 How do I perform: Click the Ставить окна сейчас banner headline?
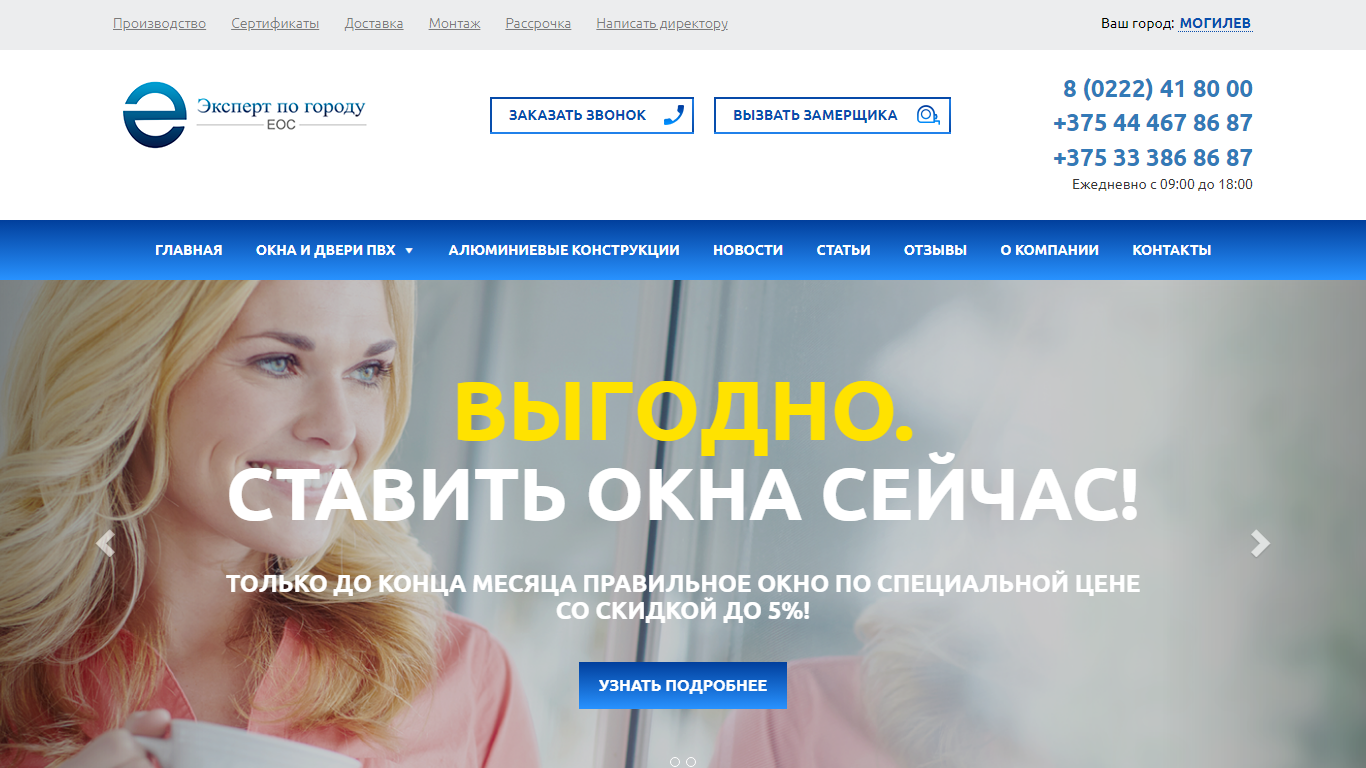click(x=683, y=494)
